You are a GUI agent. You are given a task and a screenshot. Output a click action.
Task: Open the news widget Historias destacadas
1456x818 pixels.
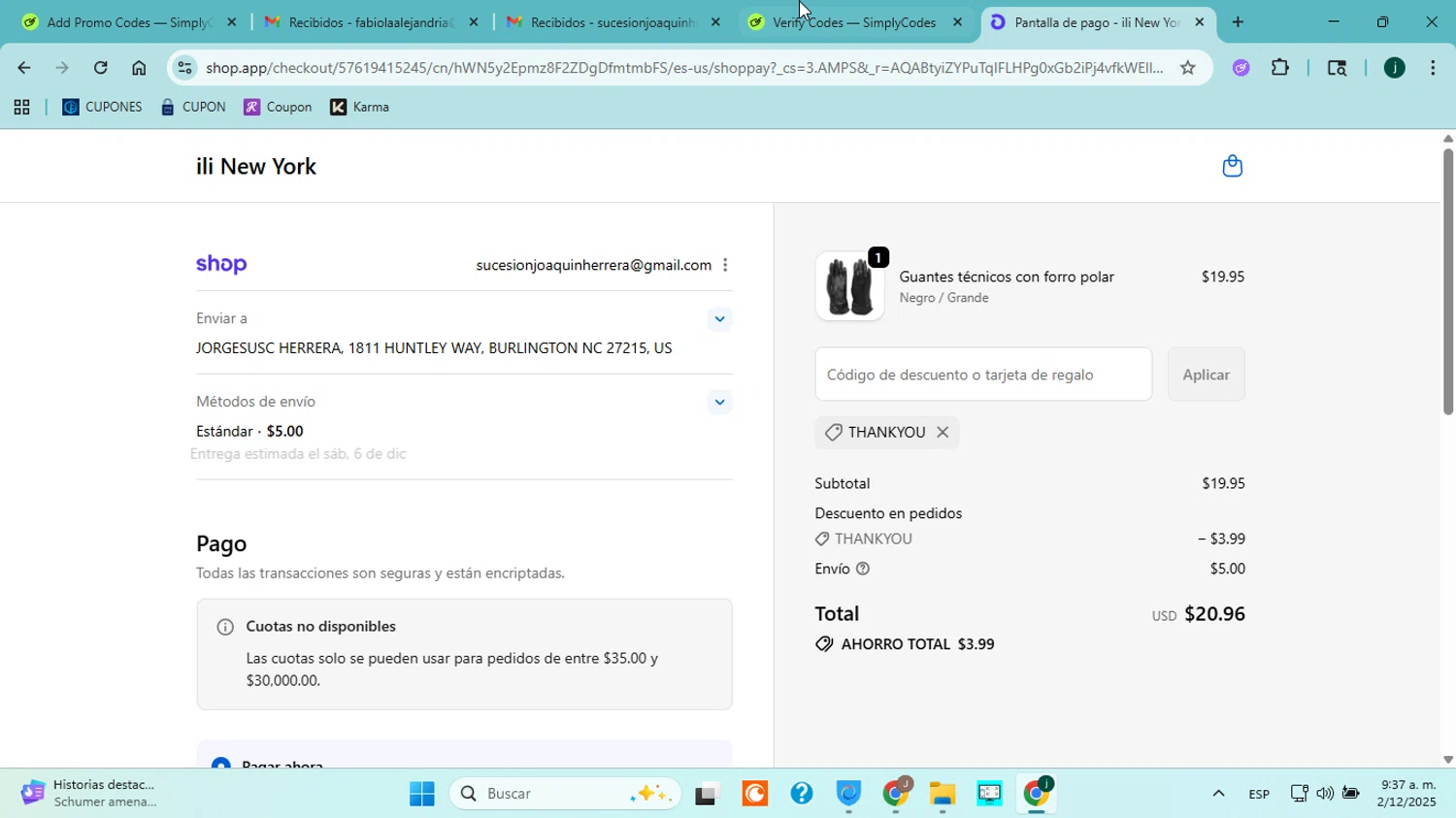(x=89, y=794)
